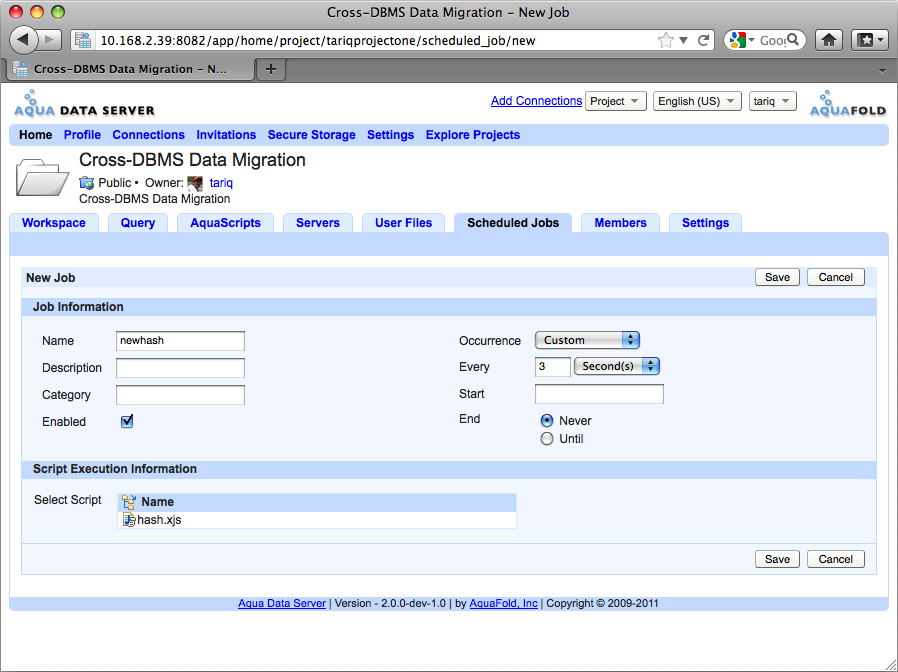Image resolution: width=898 pixels, height=672 pixels.
Task: Switch to the Workspace tab
Action: pos(54,223)
